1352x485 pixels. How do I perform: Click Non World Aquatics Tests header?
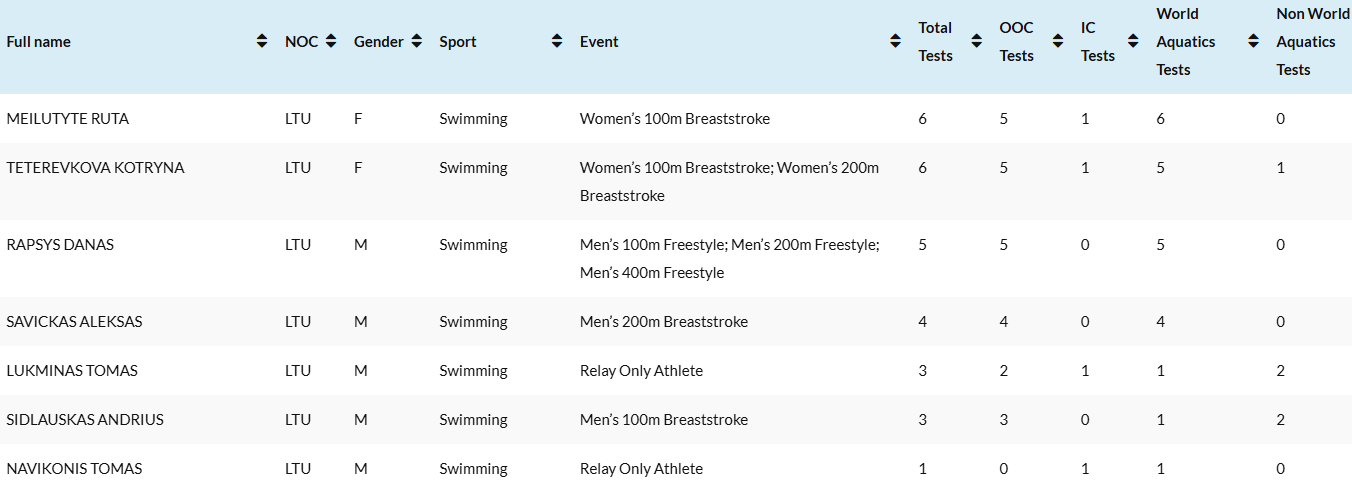pos(1312,42)
